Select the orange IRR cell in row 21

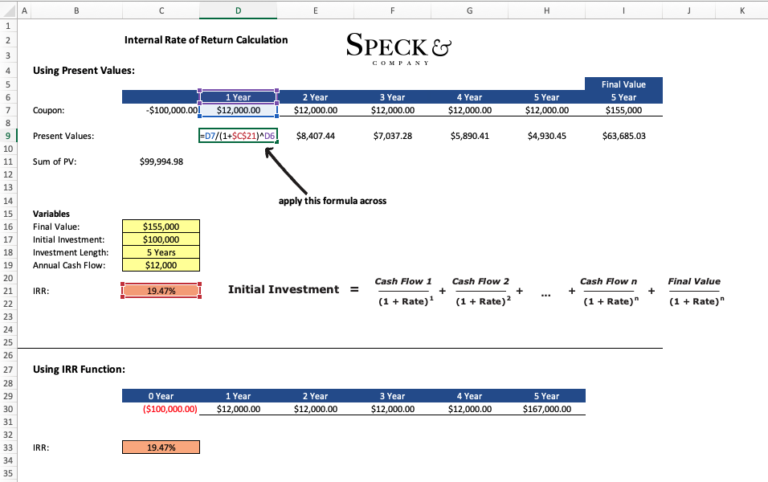pyautogui.click(x=161, y=290)
